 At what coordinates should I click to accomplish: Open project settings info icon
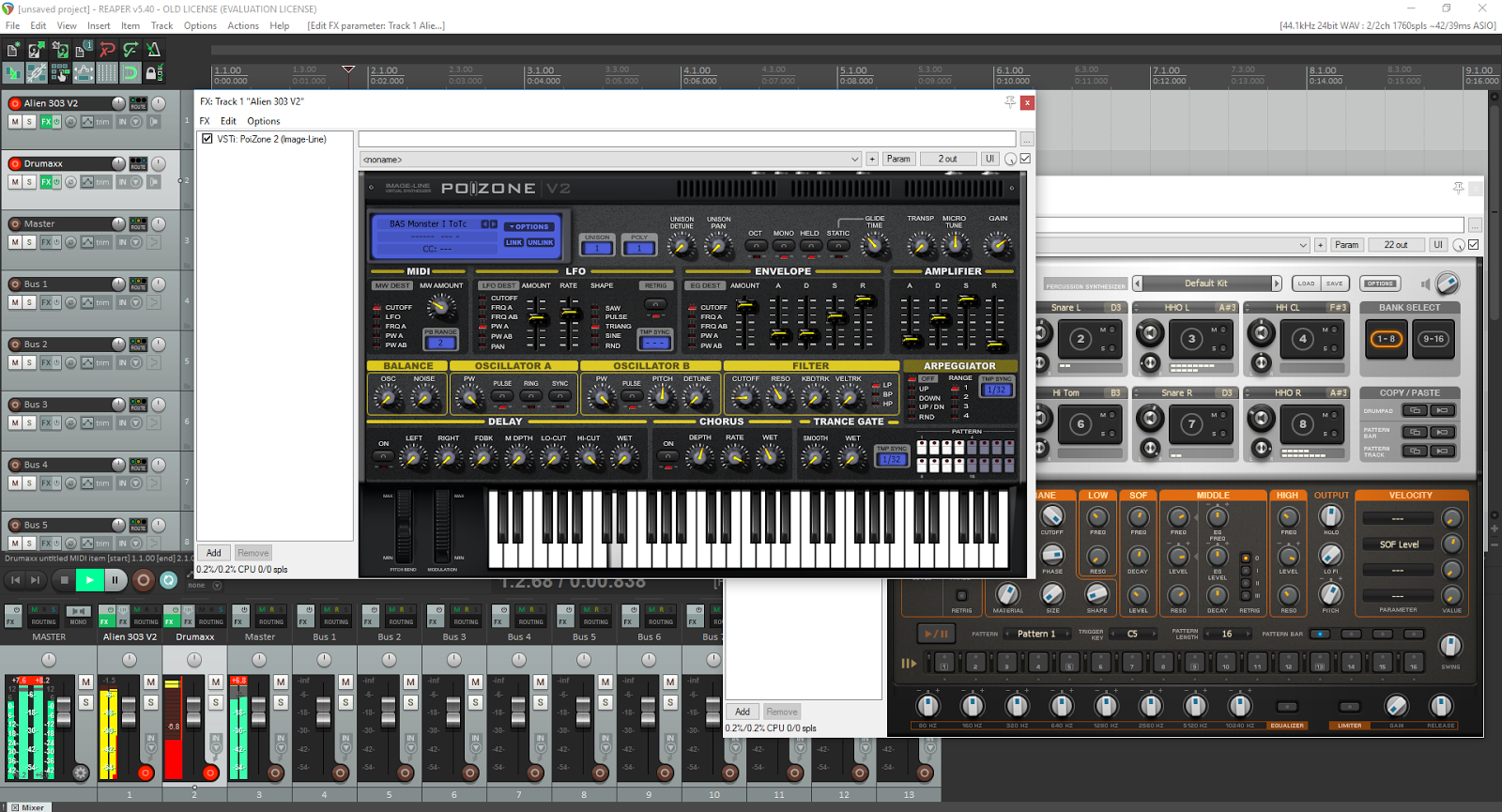click(x=84, y=50)
